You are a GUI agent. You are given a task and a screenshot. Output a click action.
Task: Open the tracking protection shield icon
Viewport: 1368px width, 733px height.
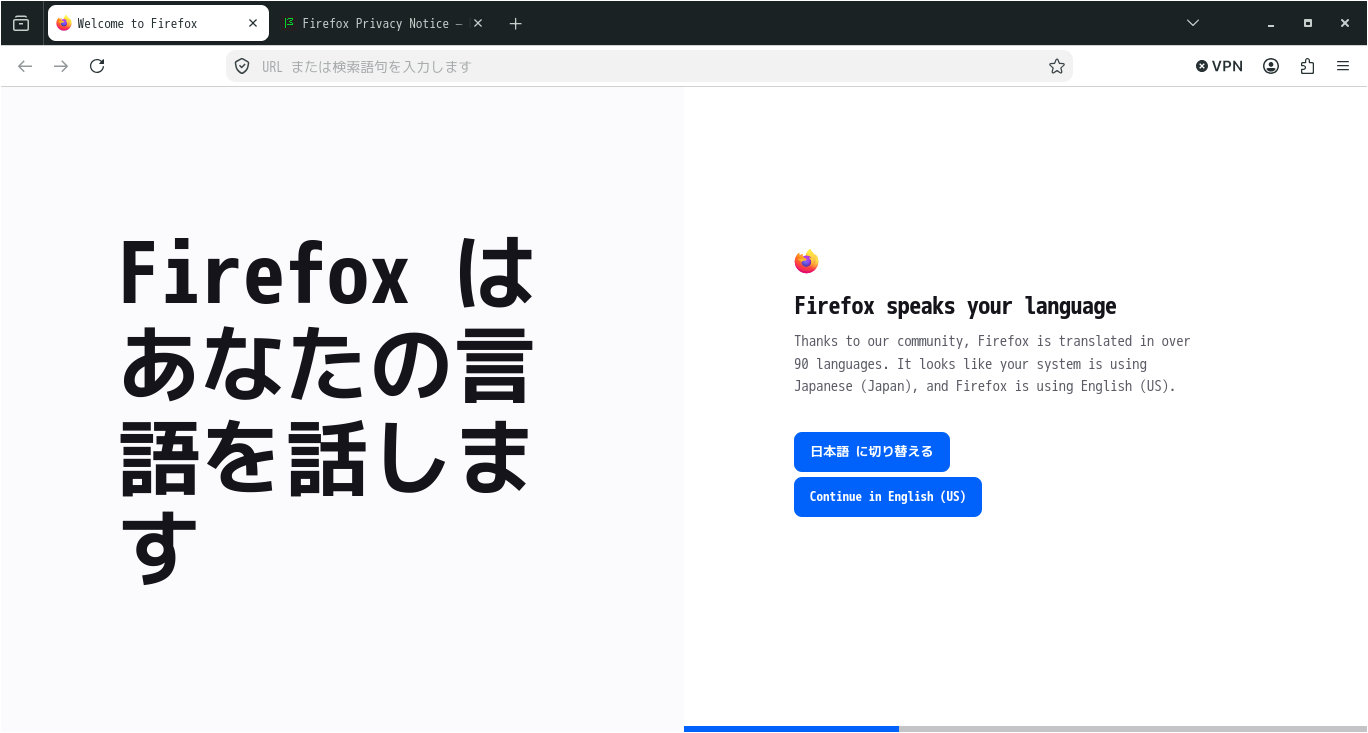point(241,66)
